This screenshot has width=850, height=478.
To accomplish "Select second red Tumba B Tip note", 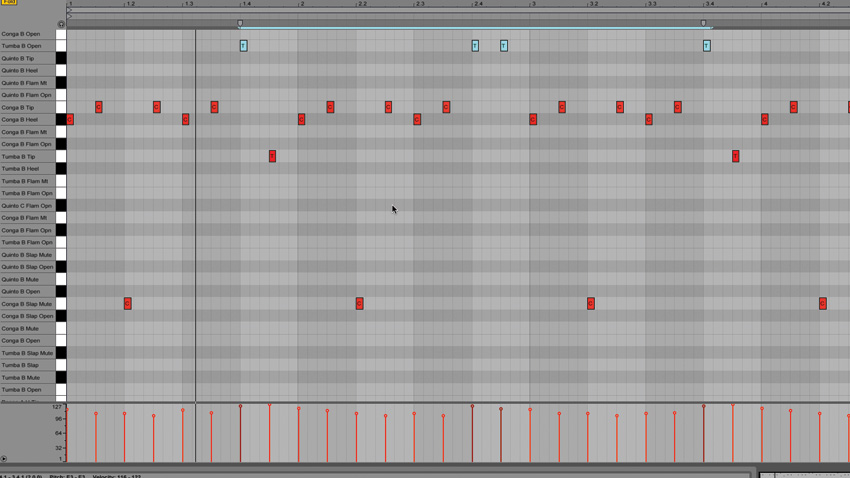I will [735, 157].
